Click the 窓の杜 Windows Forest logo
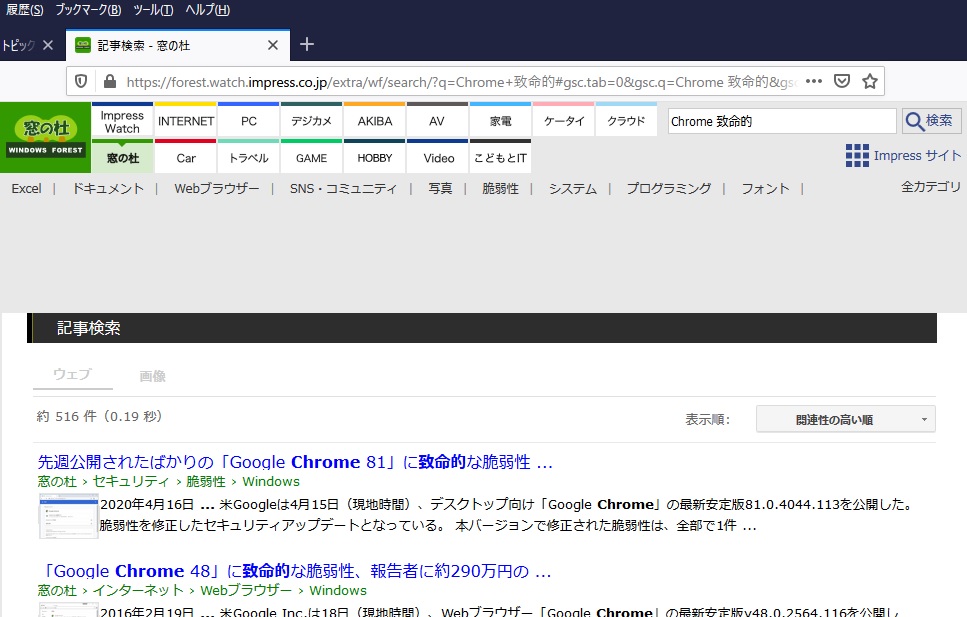The image size is (967, 617). pos(44,136)
